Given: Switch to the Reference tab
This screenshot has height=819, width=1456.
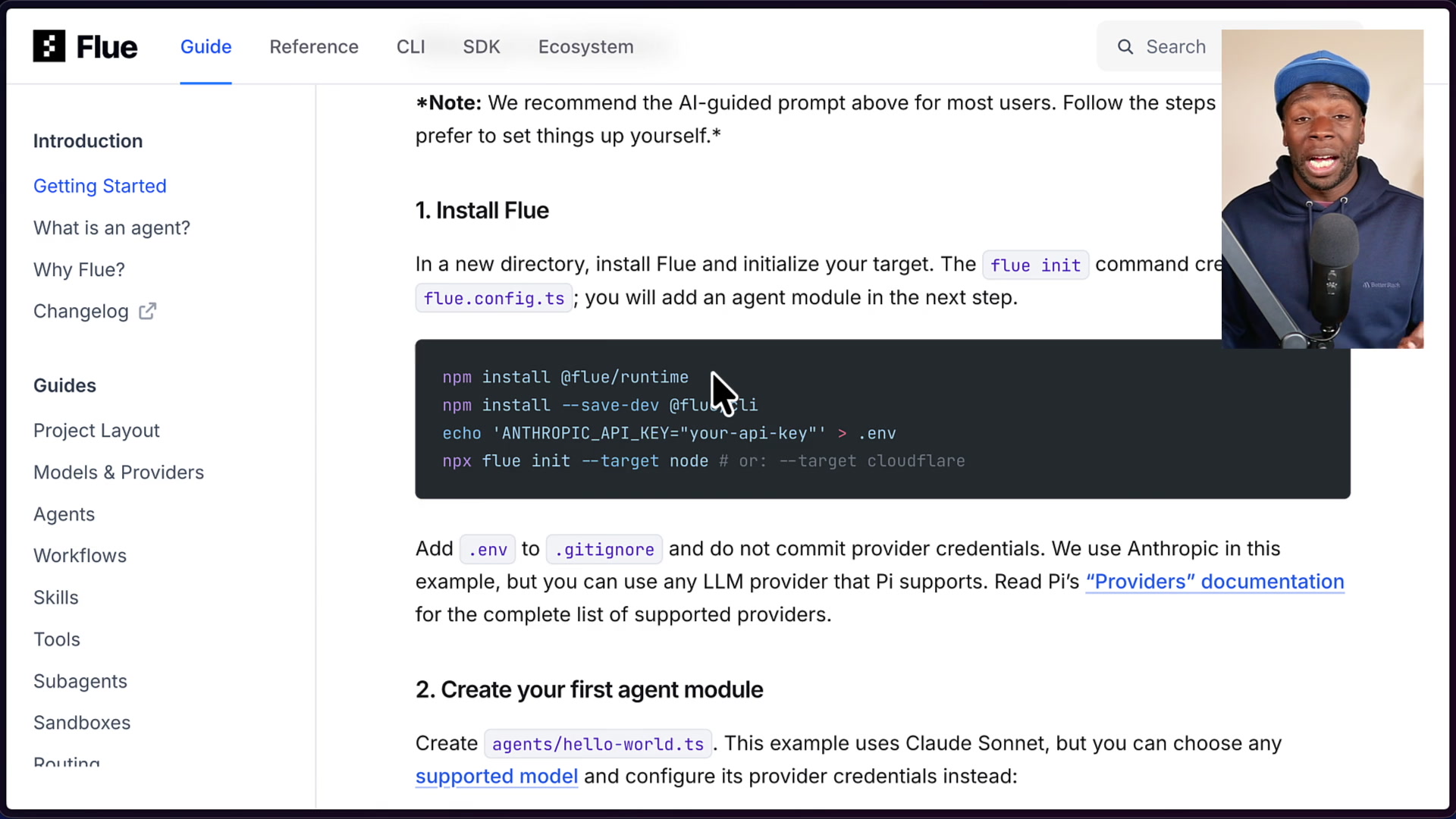Looking at the screenshot, I should tap(314, 47).
